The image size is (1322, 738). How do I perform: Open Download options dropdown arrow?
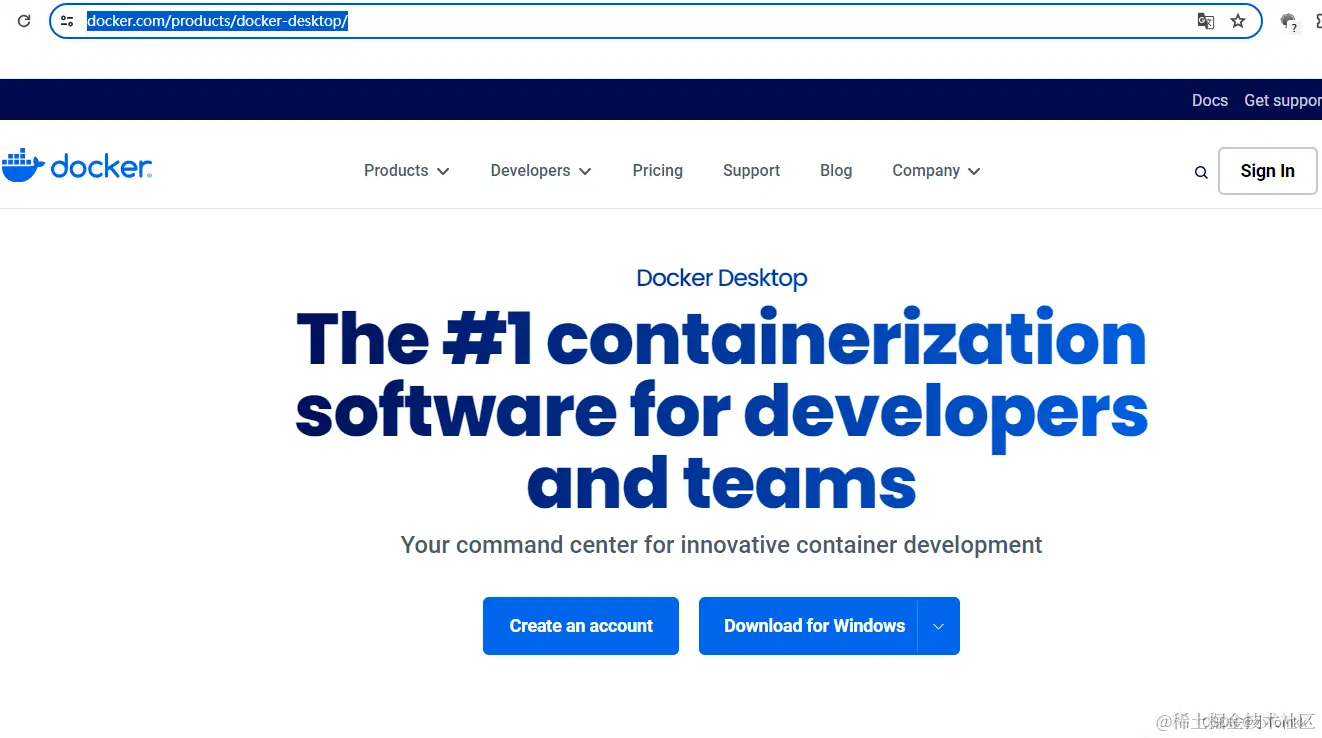[938, 626]
